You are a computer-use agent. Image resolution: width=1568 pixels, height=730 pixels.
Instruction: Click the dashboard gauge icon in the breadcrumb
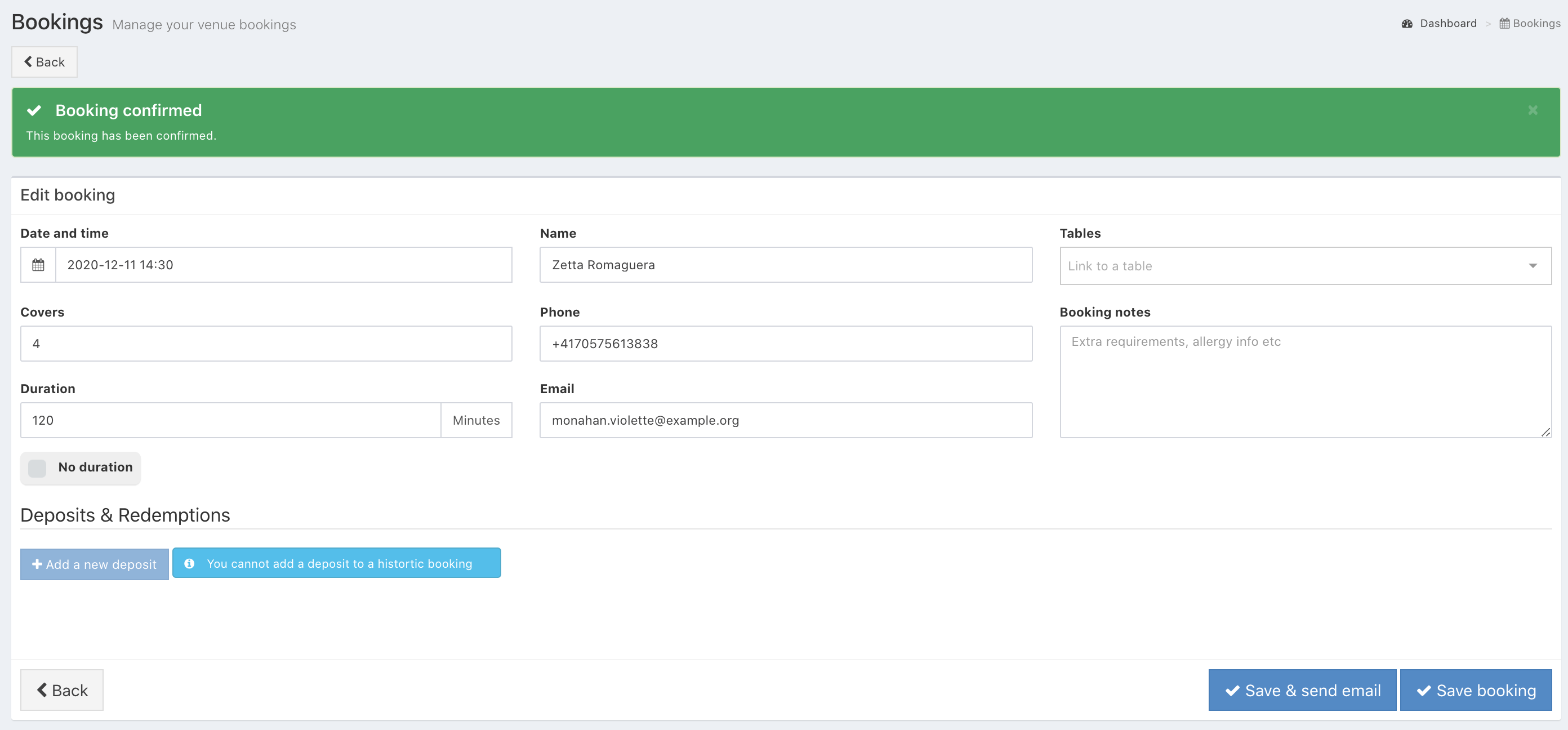1407,24
